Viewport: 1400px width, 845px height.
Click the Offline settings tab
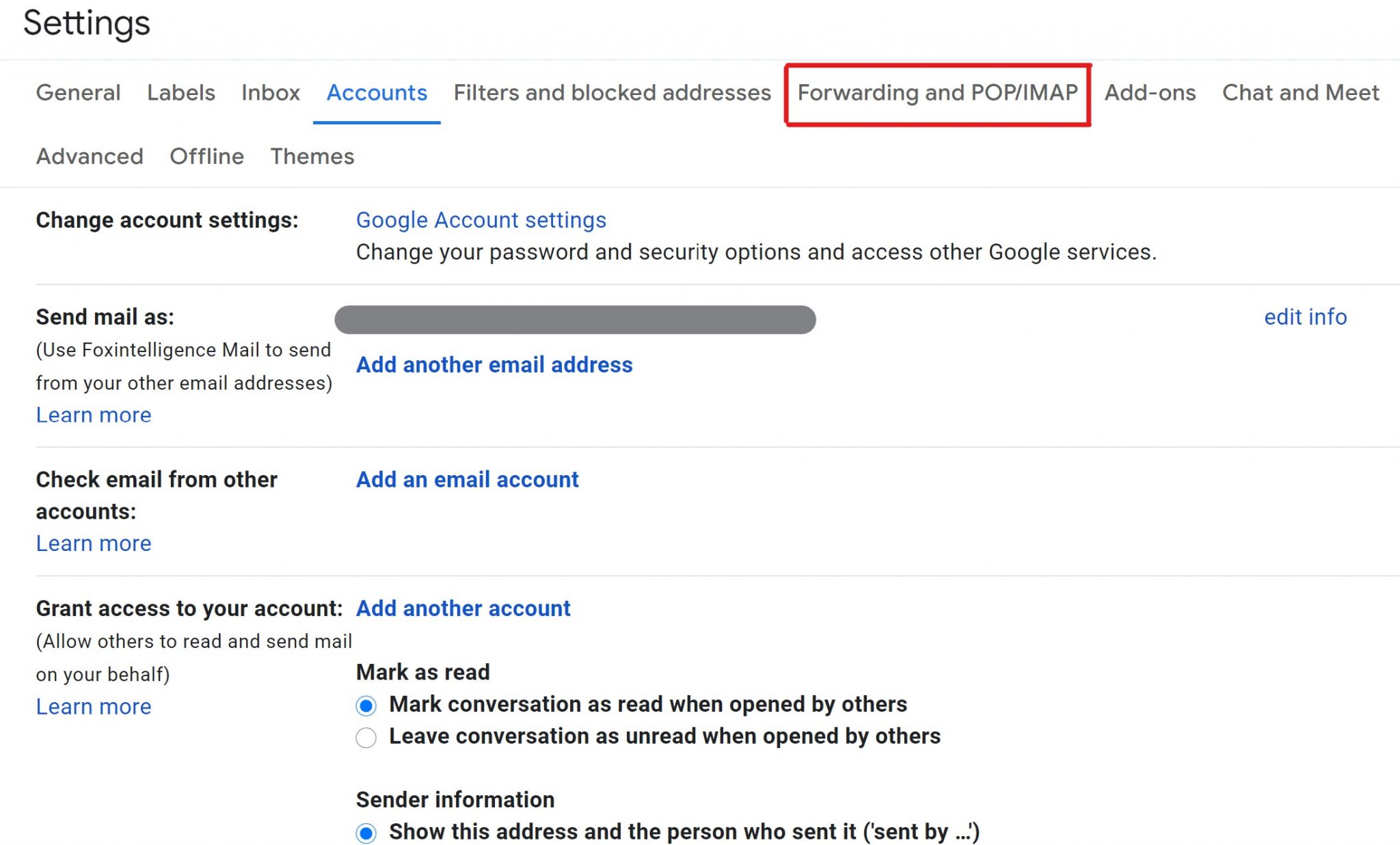[207, 156]
